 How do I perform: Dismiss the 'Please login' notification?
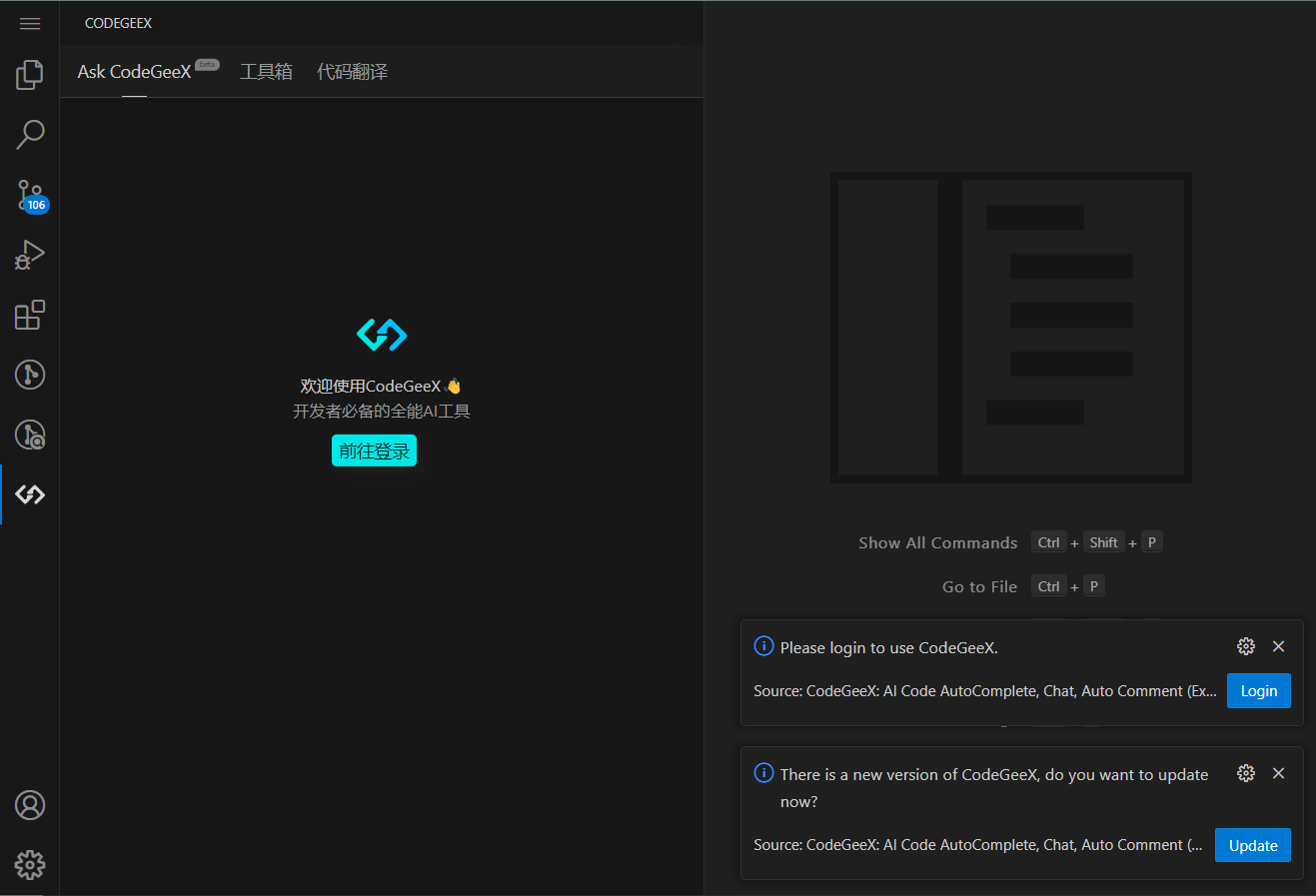click(x=1278, y=646)
